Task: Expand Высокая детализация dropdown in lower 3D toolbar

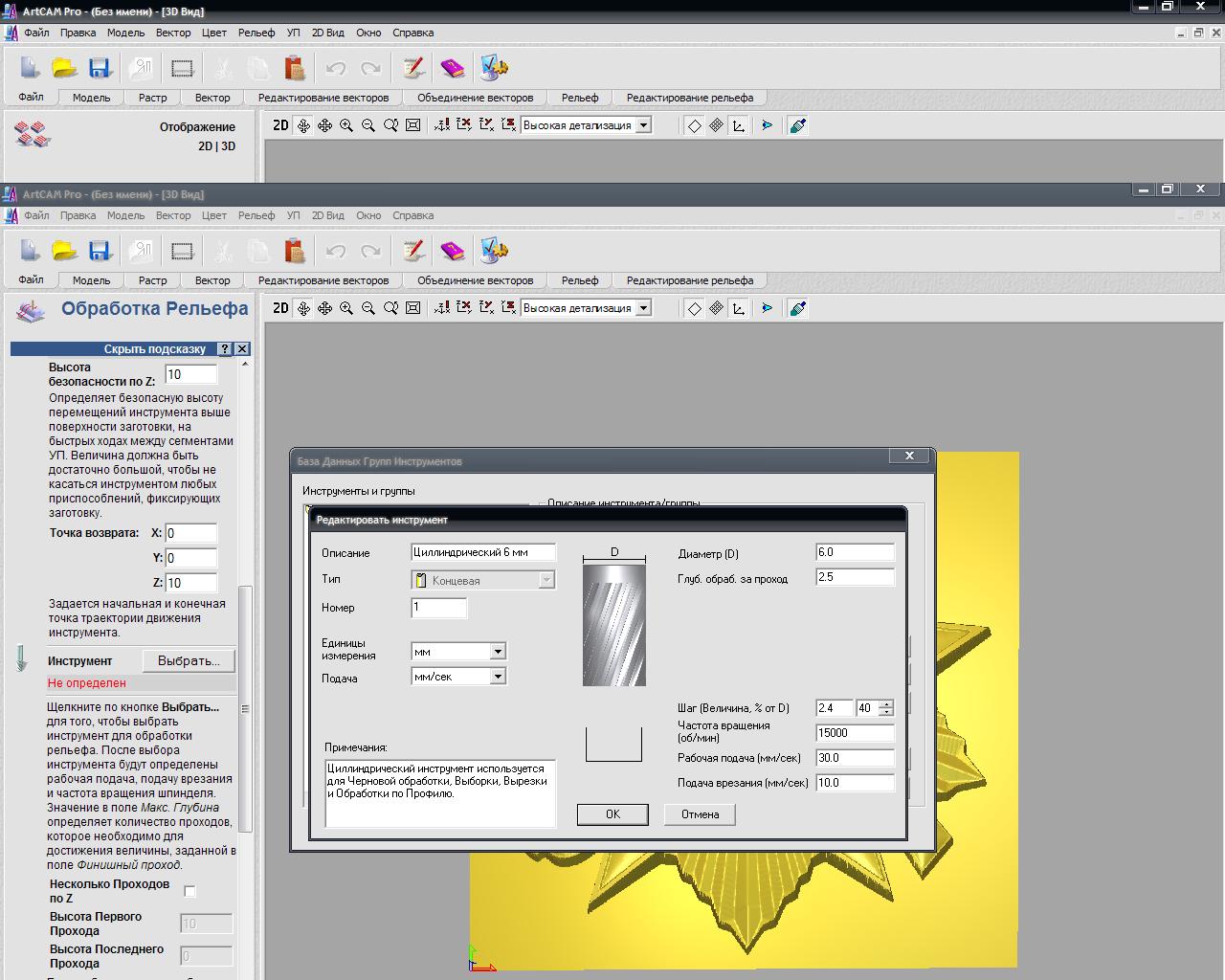Action: pyautogui.click(x=644, y=308)
